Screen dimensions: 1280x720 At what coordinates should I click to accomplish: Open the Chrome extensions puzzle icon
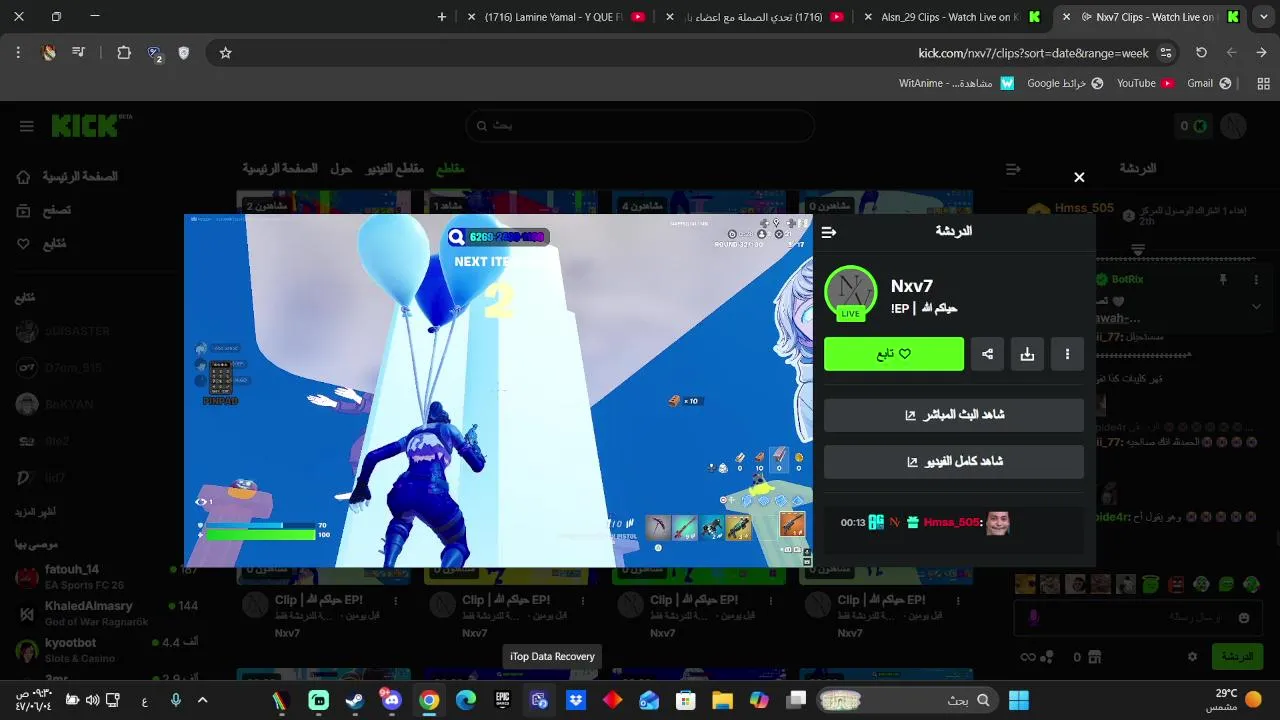(124, 53)
